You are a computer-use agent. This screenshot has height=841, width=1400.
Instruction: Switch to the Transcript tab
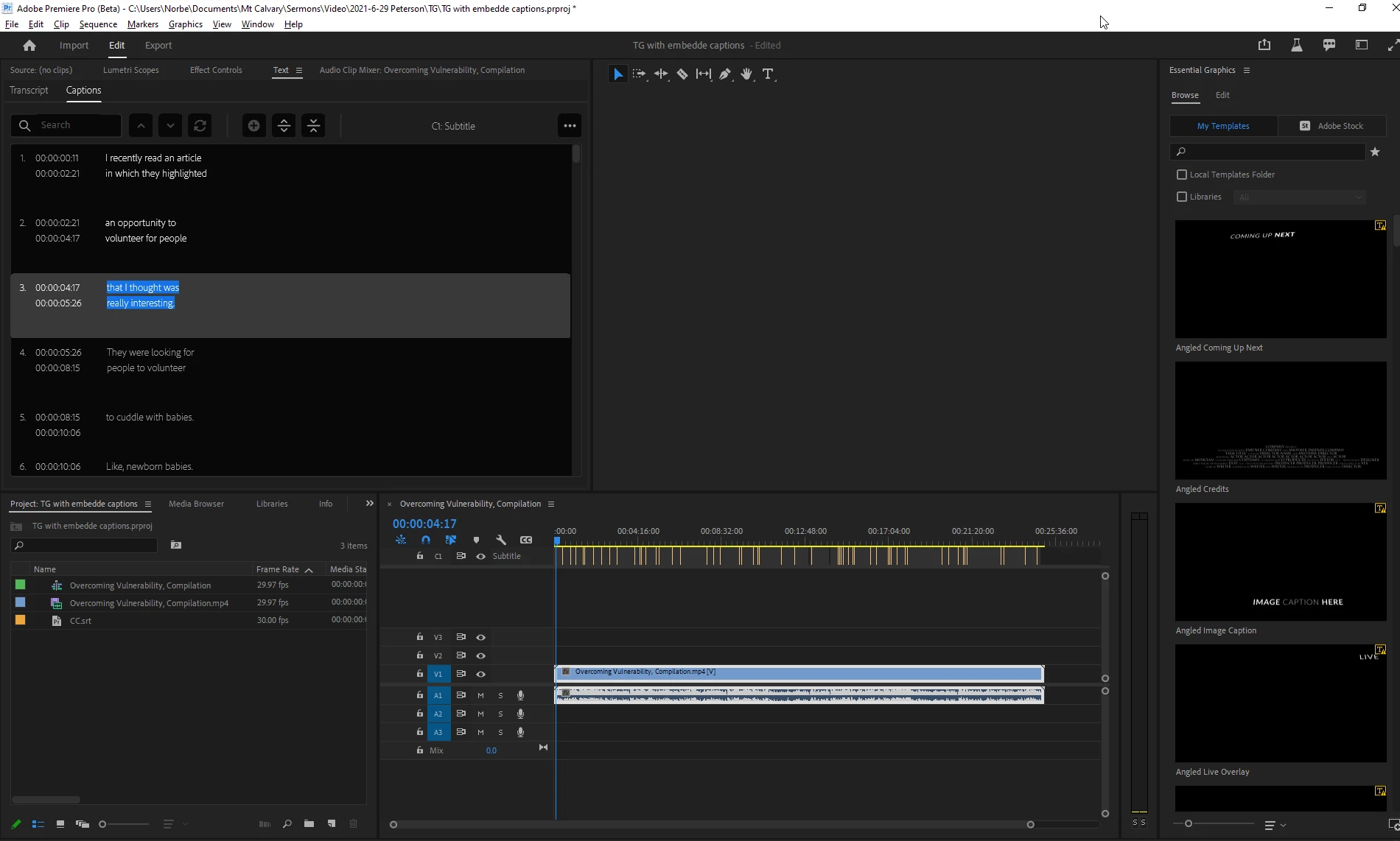tap(29, 91)
